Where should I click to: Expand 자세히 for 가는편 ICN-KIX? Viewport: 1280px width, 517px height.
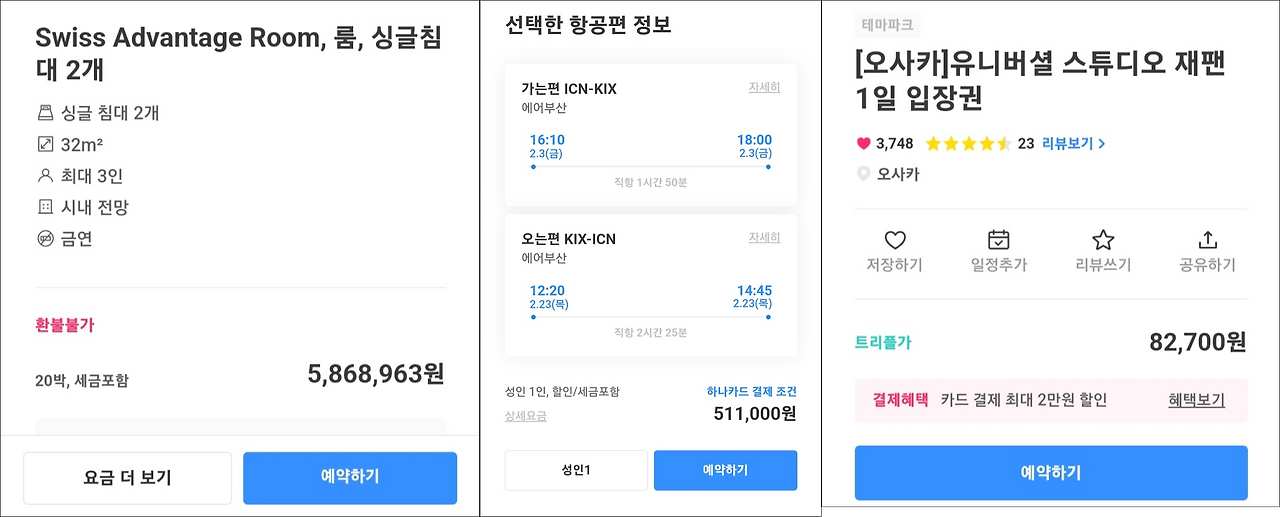click(764, 87)
